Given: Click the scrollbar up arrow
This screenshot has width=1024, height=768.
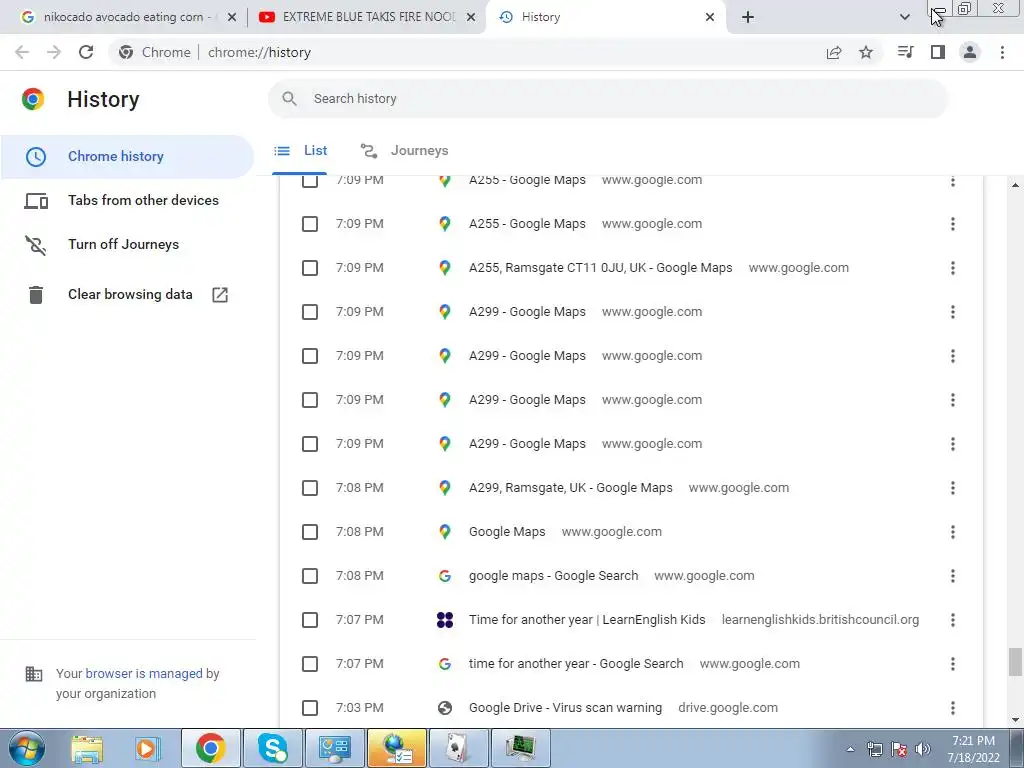Looking at the screenshot, I should pyautogui.click(x=1015, y=185).
